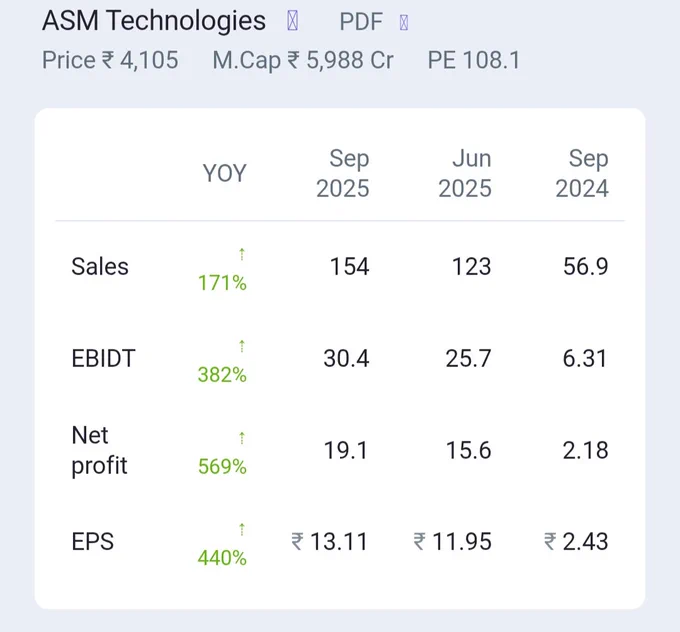Select the Sep 2025 column header

tap(343, 173)
